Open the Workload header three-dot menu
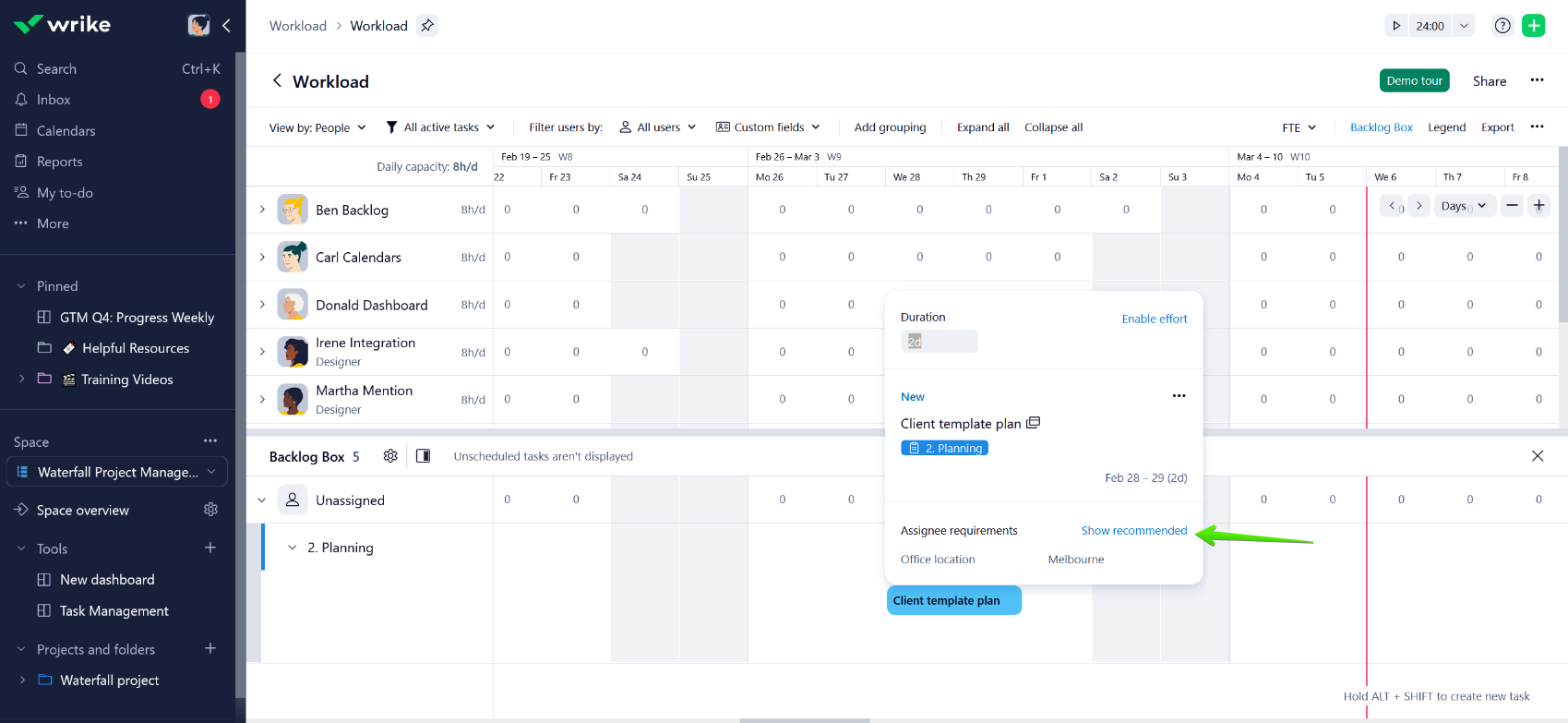Viewport: 1568px width, 723px height. (1537, 80)
